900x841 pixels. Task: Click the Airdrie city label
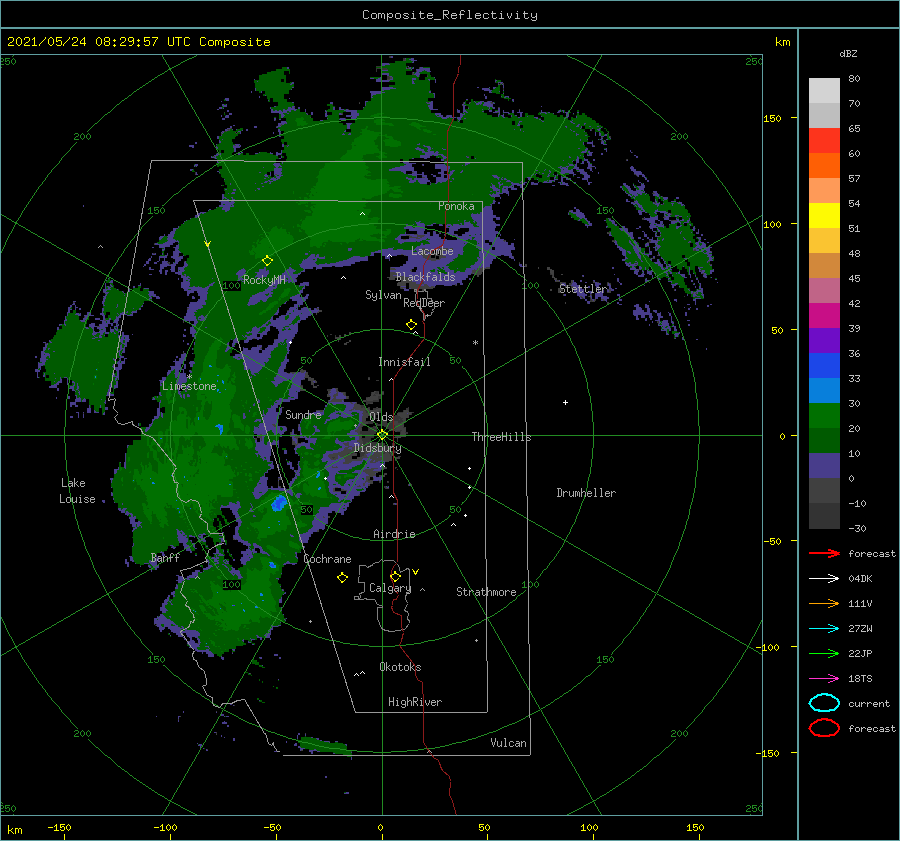click(394, 534)
